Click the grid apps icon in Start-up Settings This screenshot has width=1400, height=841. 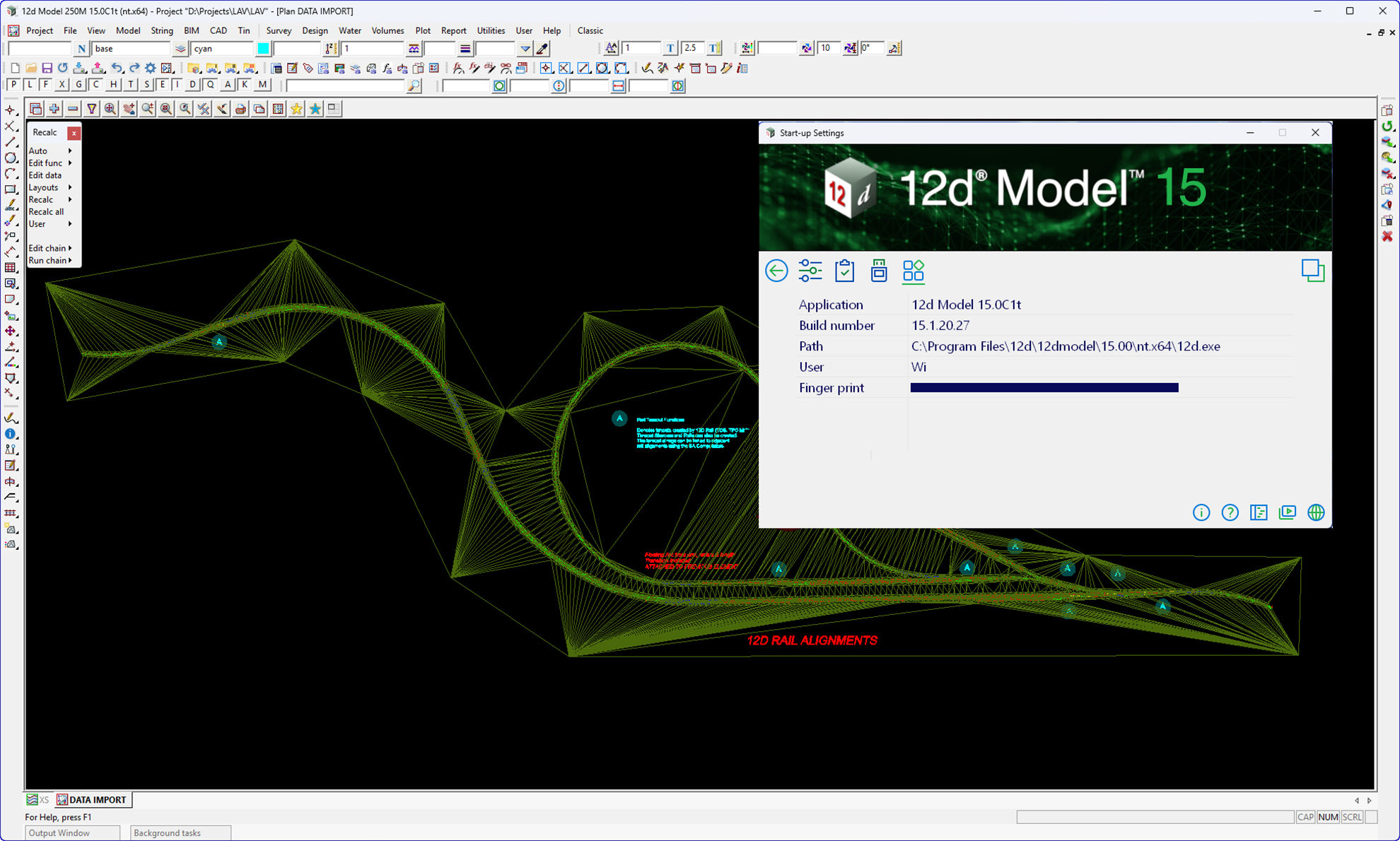(x=914, y=271)
